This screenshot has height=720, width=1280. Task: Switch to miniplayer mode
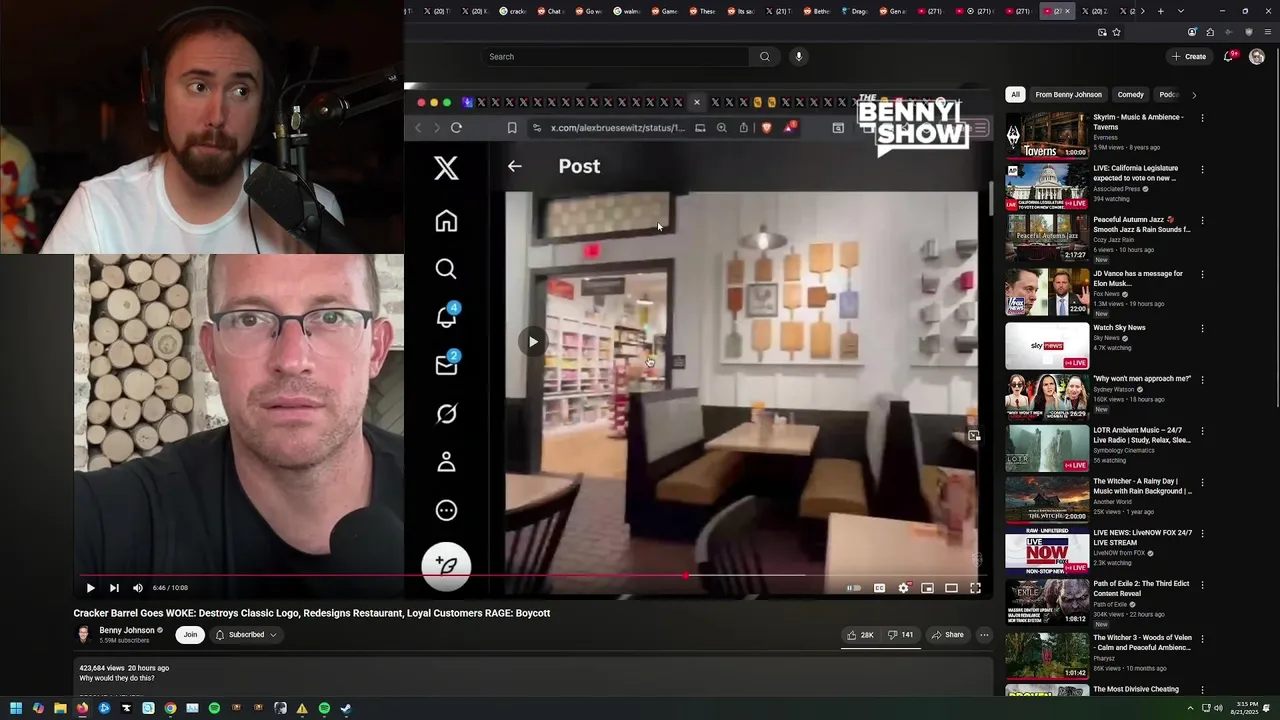[x=927, y=588]
